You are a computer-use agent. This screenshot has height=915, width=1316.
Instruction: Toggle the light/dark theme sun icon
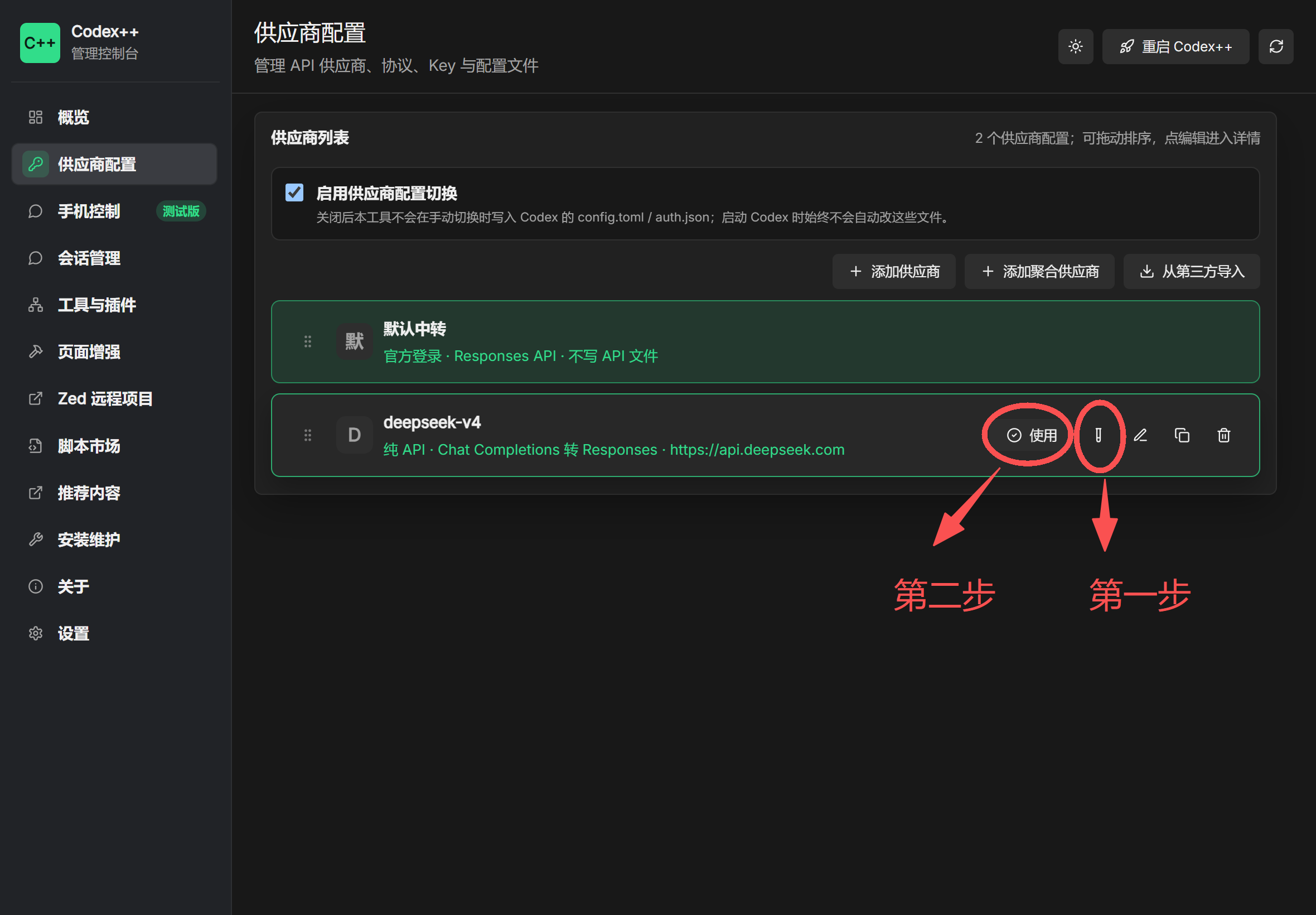pyautogui.click(x=1075, y=46)
